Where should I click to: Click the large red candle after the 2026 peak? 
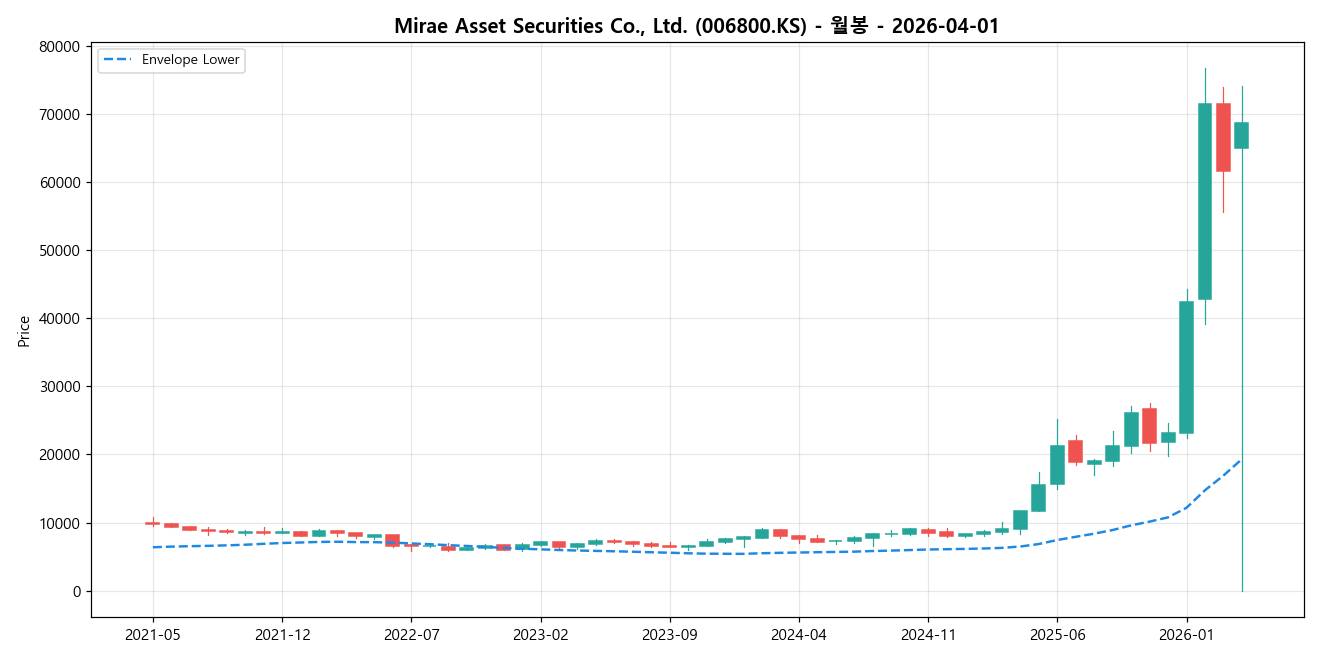tap(1222, 140)
